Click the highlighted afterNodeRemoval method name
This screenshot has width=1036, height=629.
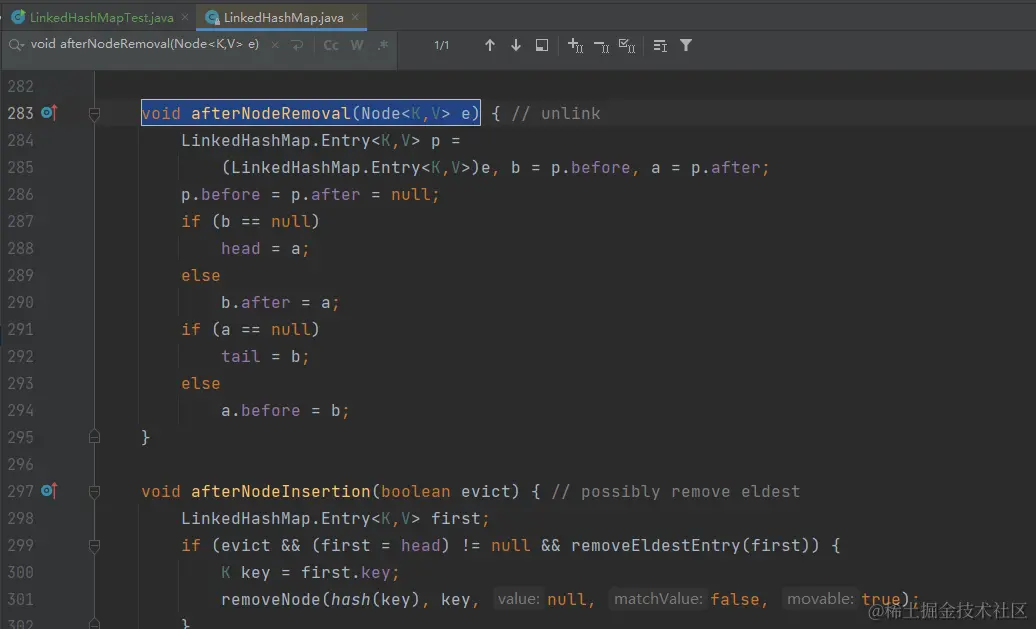(x=271, y=113)
